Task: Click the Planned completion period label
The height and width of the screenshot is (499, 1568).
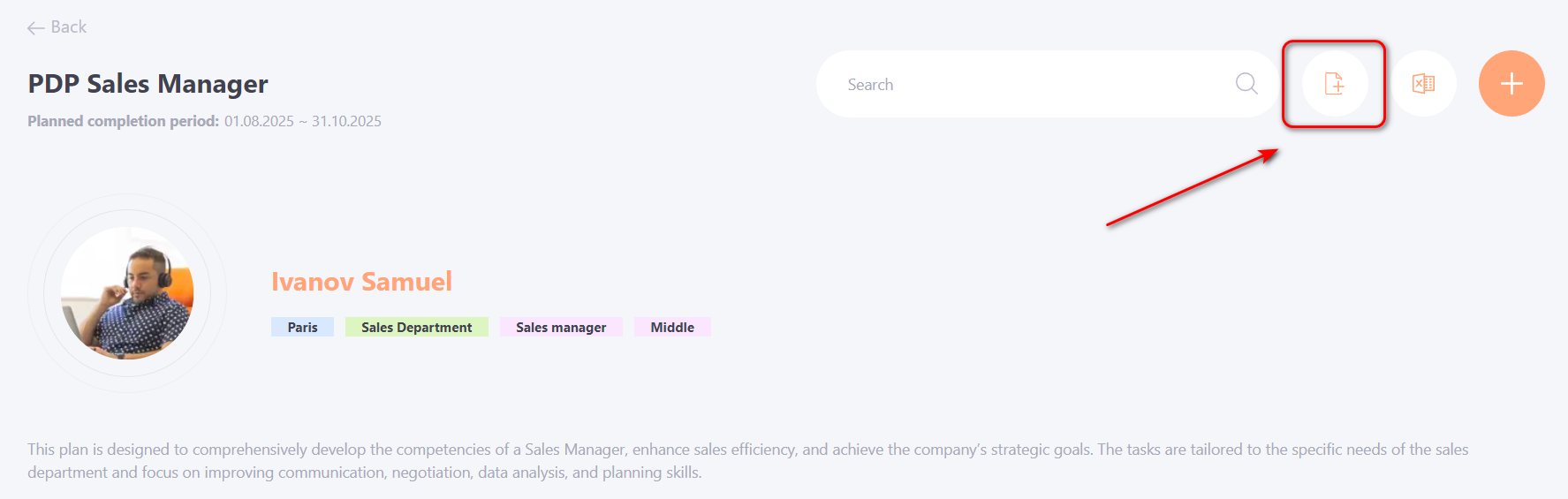Action: [123, 121]
